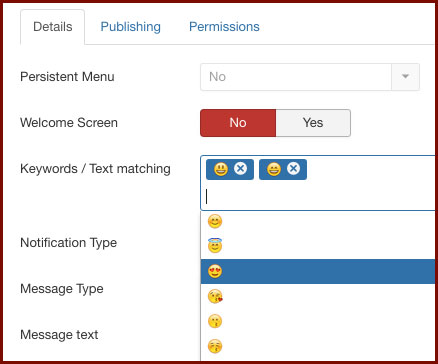Open the Permissions tab
Image resolution: width=438 pixels, height=364 pixels.
pos(224,27)
